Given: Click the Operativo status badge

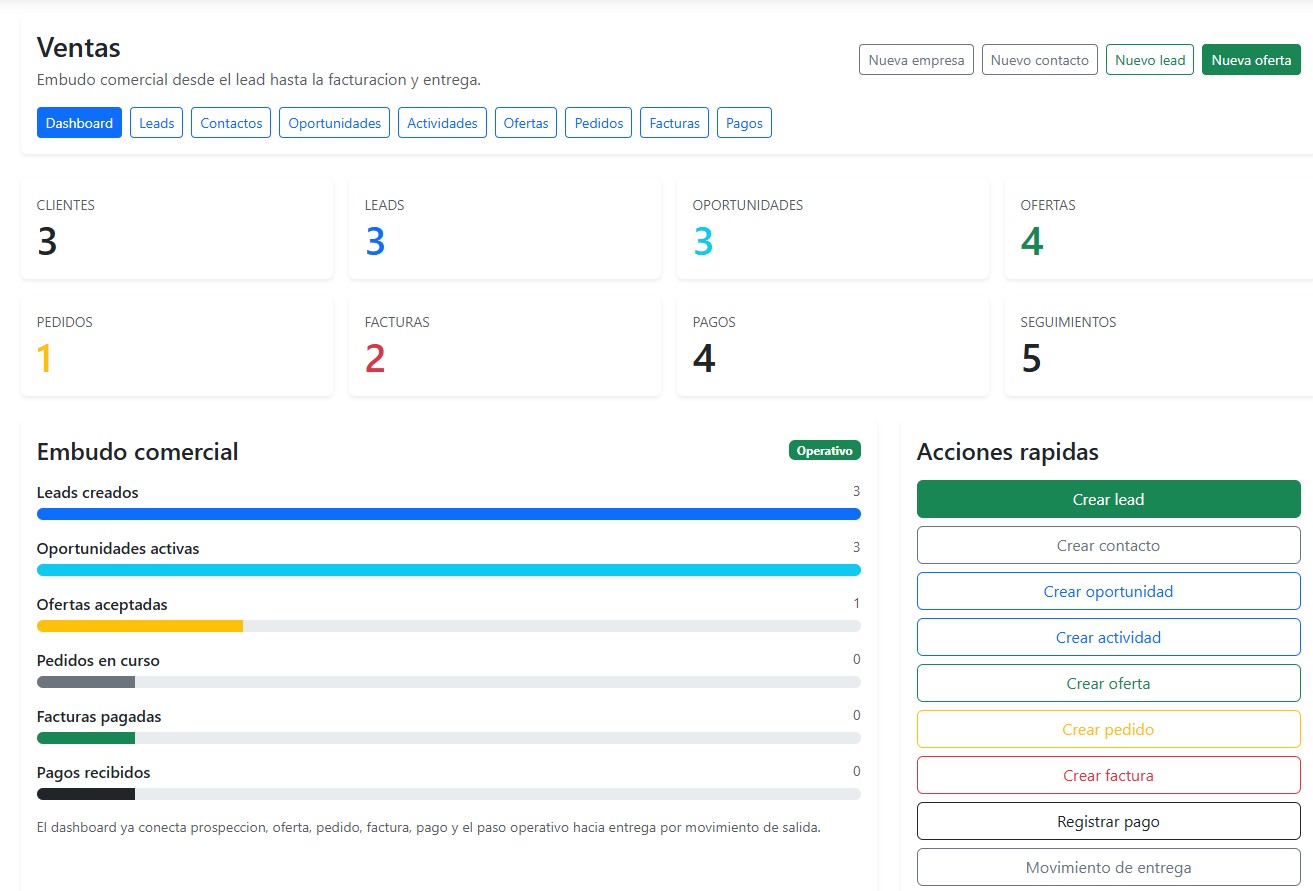Looking at the screenshot, I should tap(824, 451).
